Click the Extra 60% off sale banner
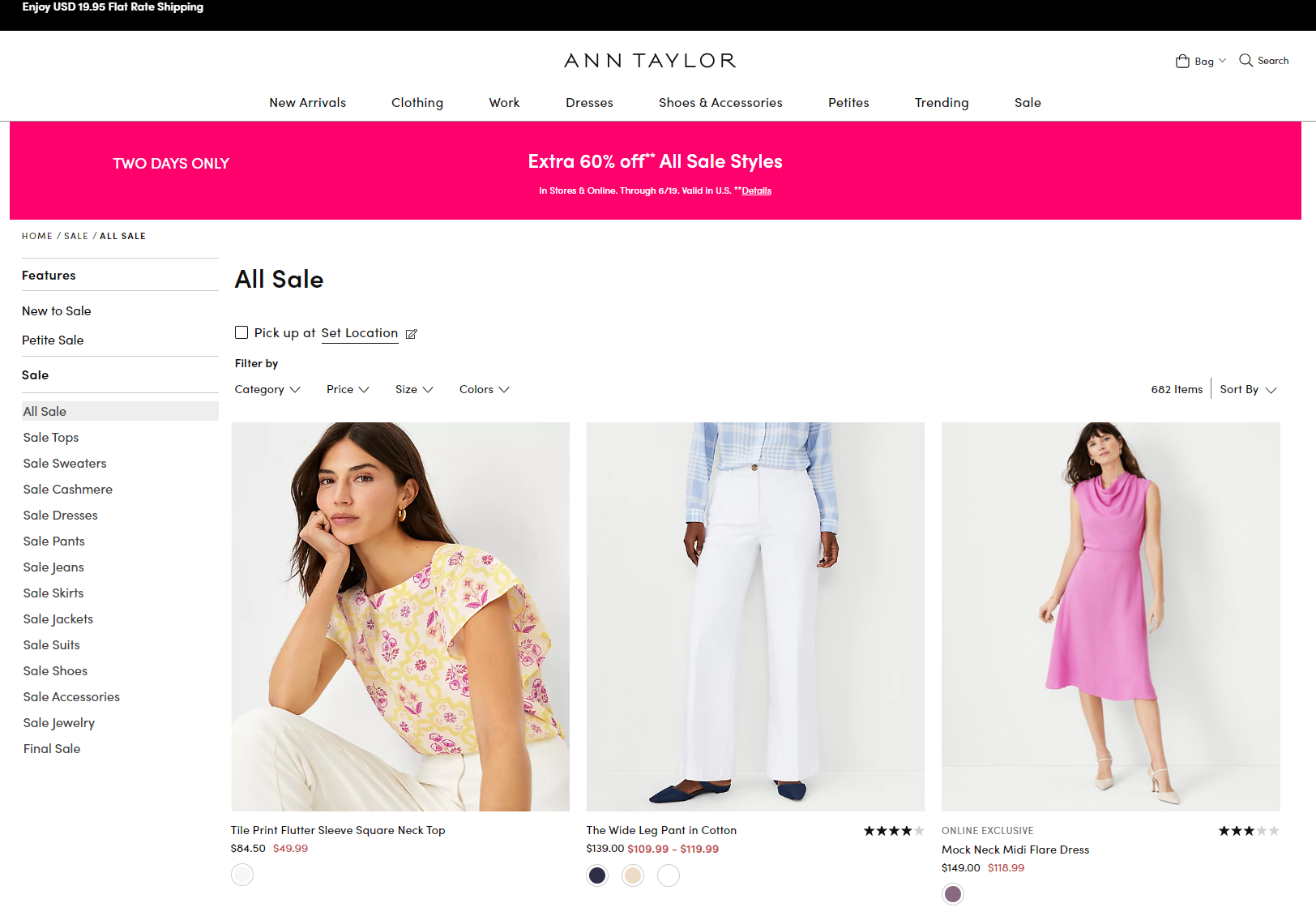Screen dimensions: 1316x916 tap(656, 171)
